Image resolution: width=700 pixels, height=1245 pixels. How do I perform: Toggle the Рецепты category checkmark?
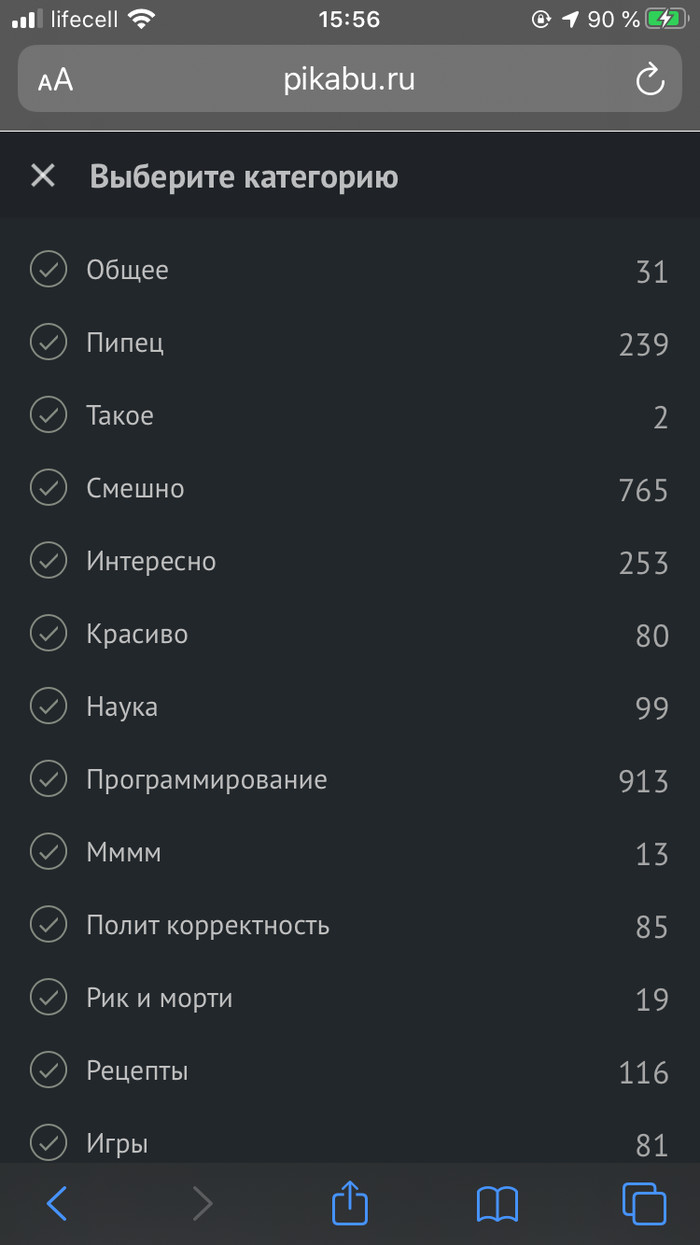(x=48, y=1071)
